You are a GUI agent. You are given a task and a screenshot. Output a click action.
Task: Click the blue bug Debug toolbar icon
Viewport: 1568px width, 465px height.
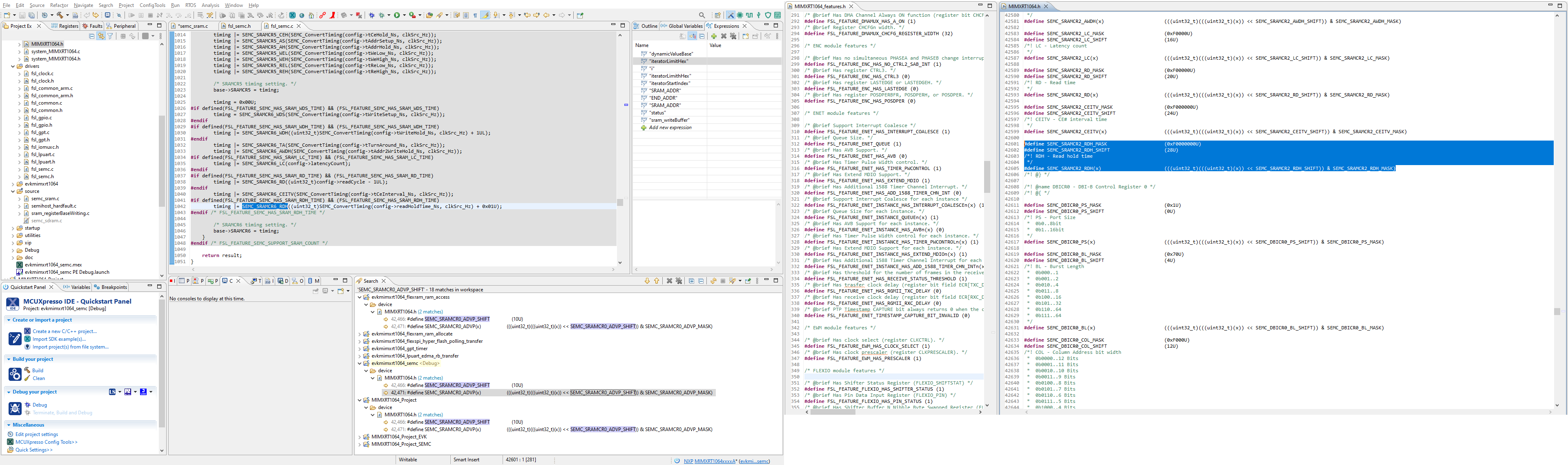[371, 15]
